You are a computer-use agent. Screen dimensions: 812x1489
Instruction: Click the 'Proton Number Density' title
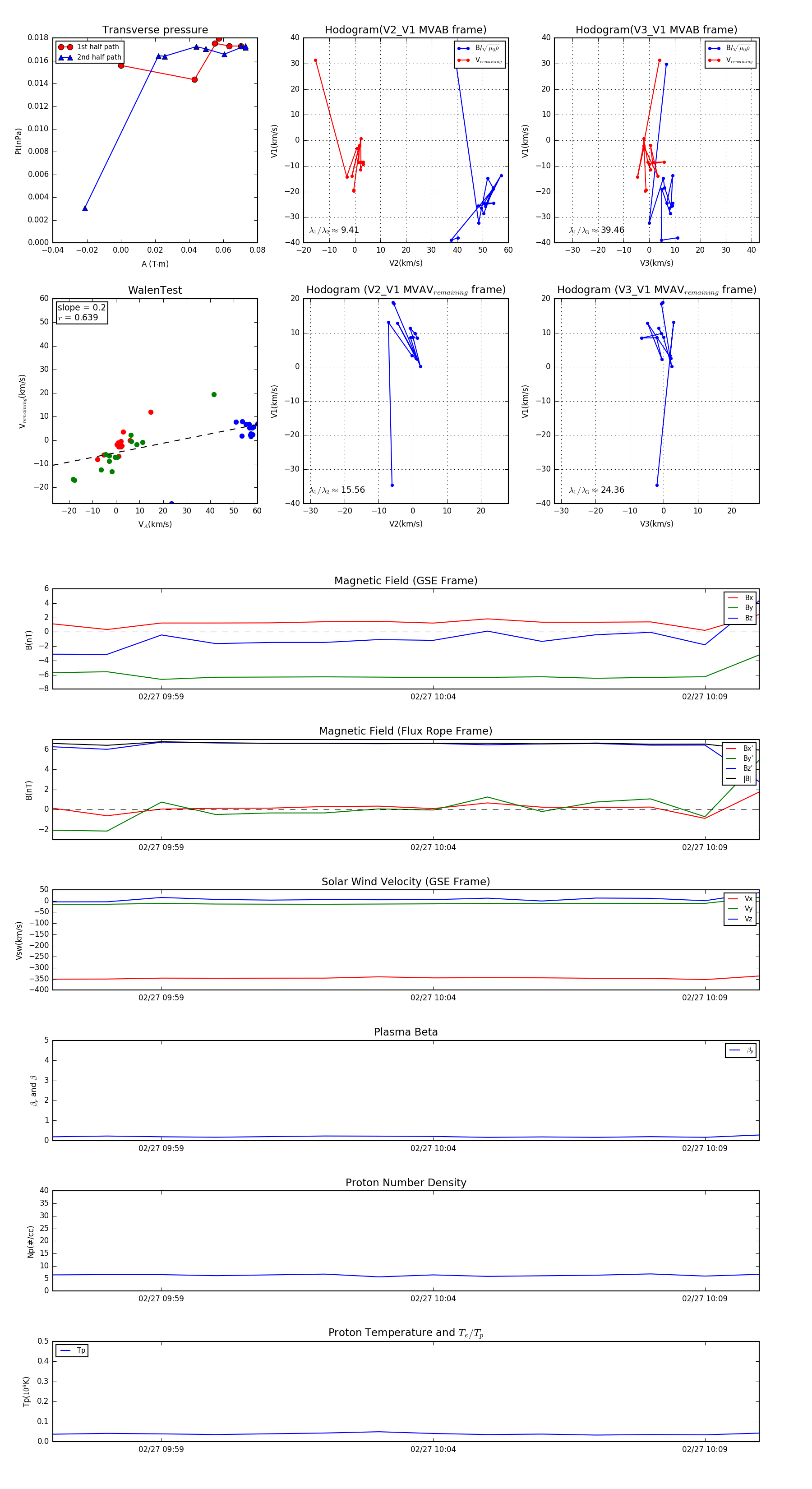(x=406, y=1183)
